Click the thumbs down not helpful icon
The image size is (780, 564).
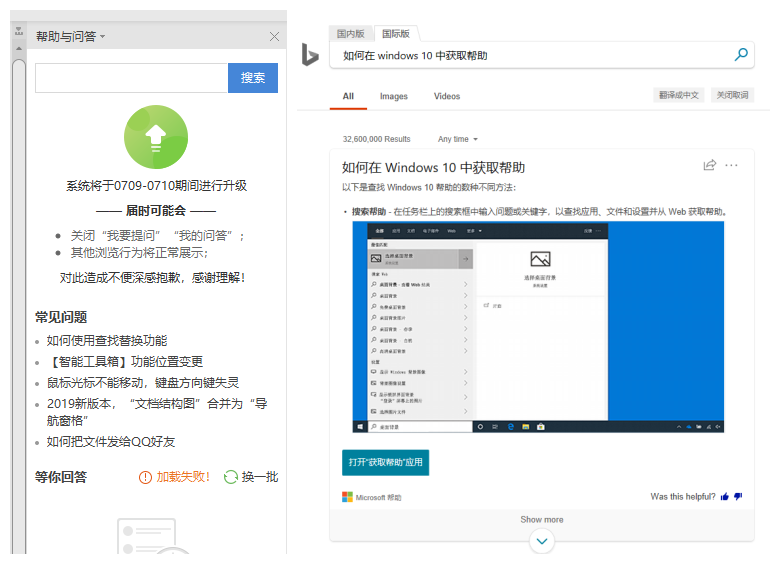738,496
